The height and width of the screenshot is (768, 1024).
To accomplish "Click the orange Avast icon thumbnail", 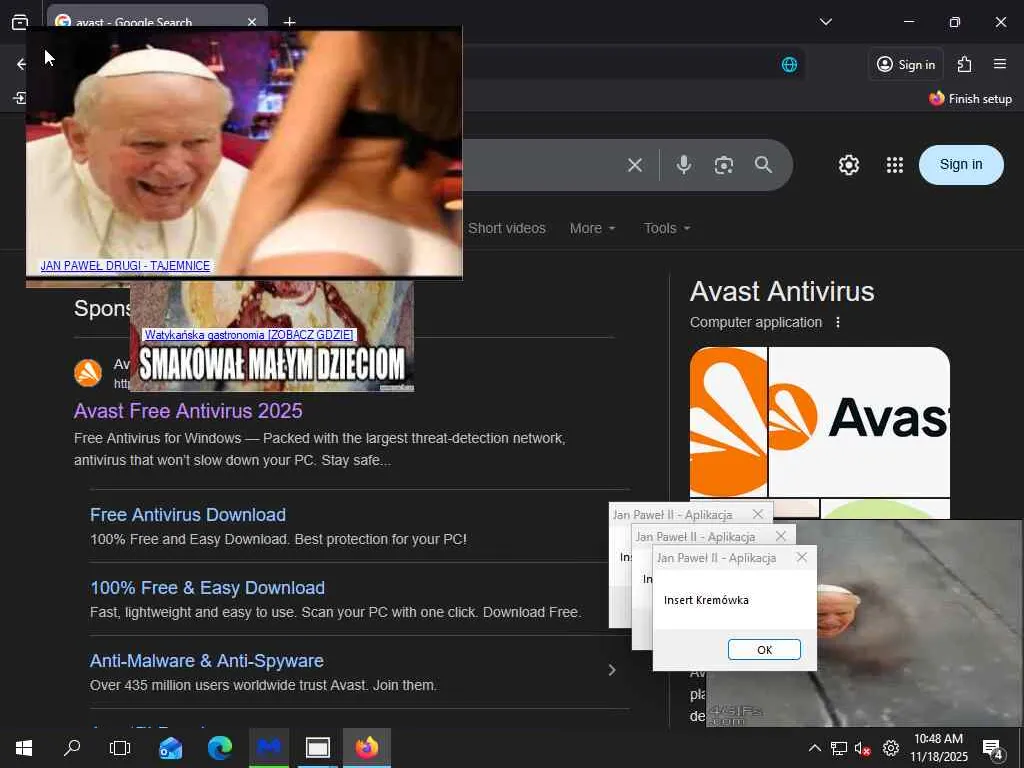I will coord(728,422).
